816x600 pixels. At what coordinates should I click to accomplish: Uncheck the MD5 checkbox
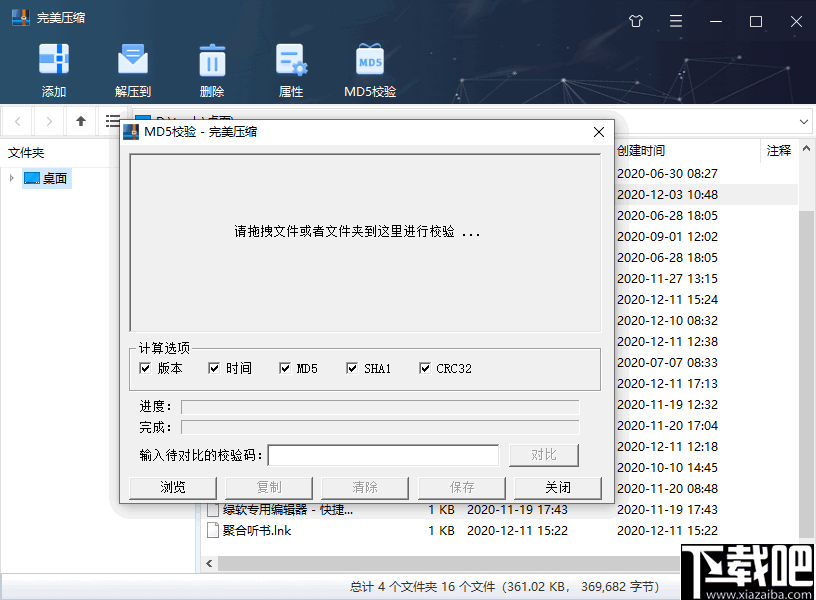(x=285, y=368)
